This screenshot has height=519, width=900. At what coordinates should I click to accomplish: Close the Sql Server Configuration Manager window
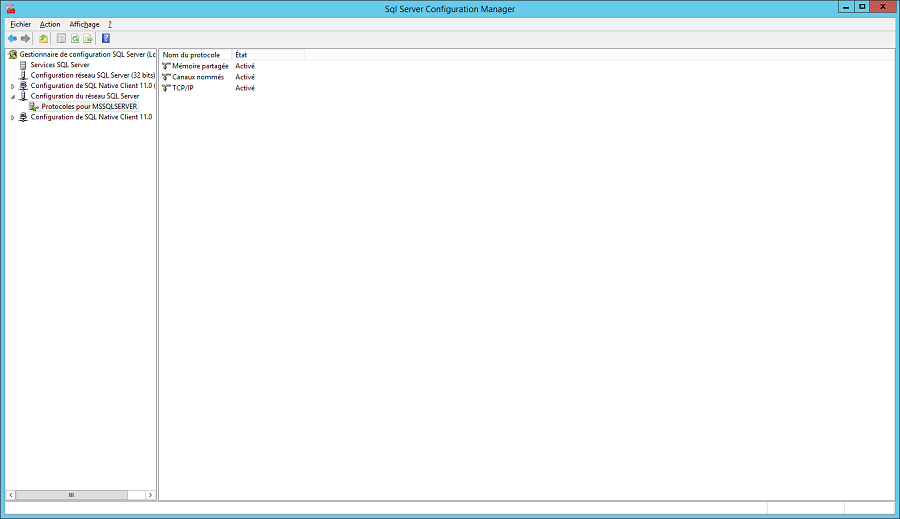point(883,7)
